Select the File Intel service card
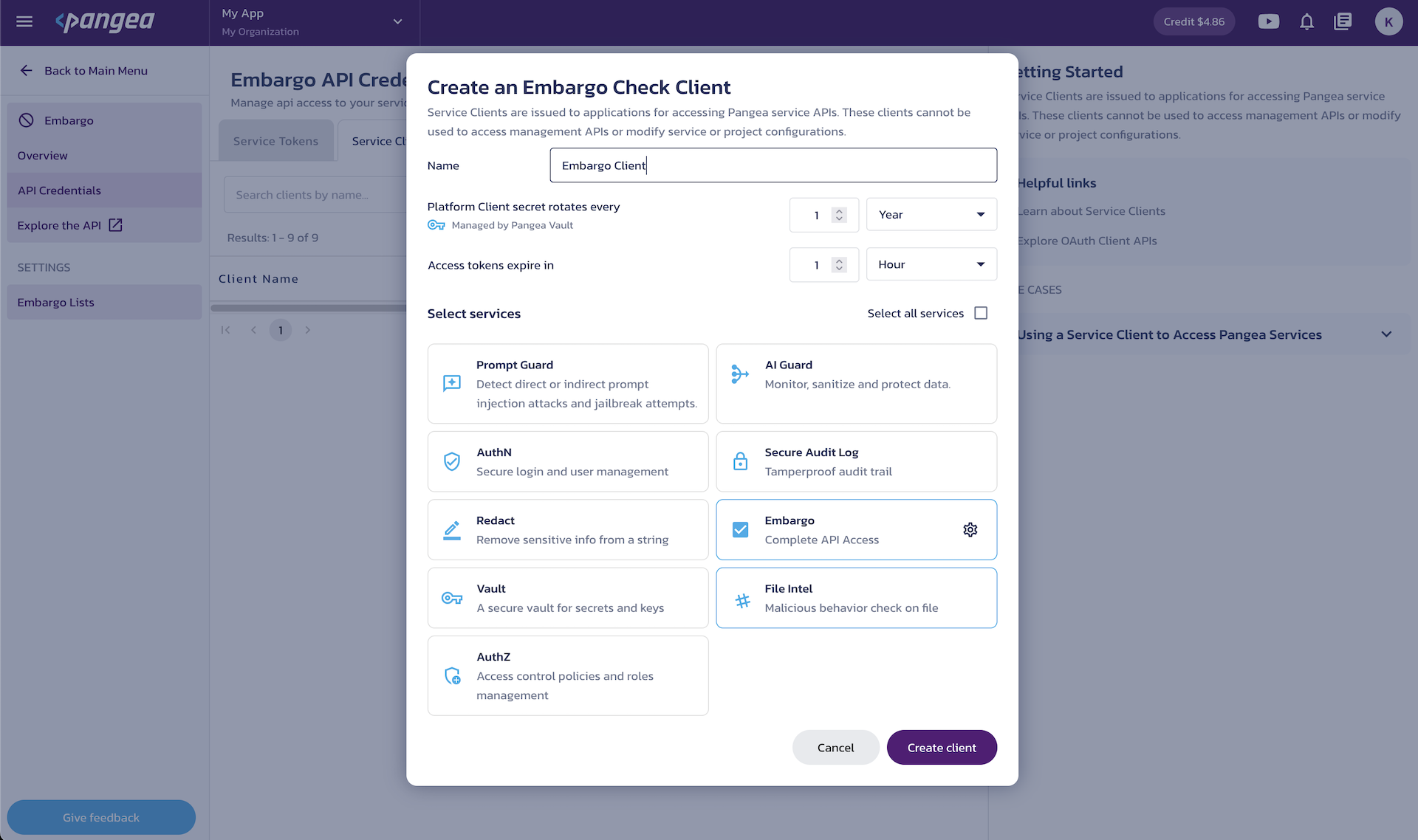The height and width of the screenshot is (840, 1418). click(x=857, y=598)
